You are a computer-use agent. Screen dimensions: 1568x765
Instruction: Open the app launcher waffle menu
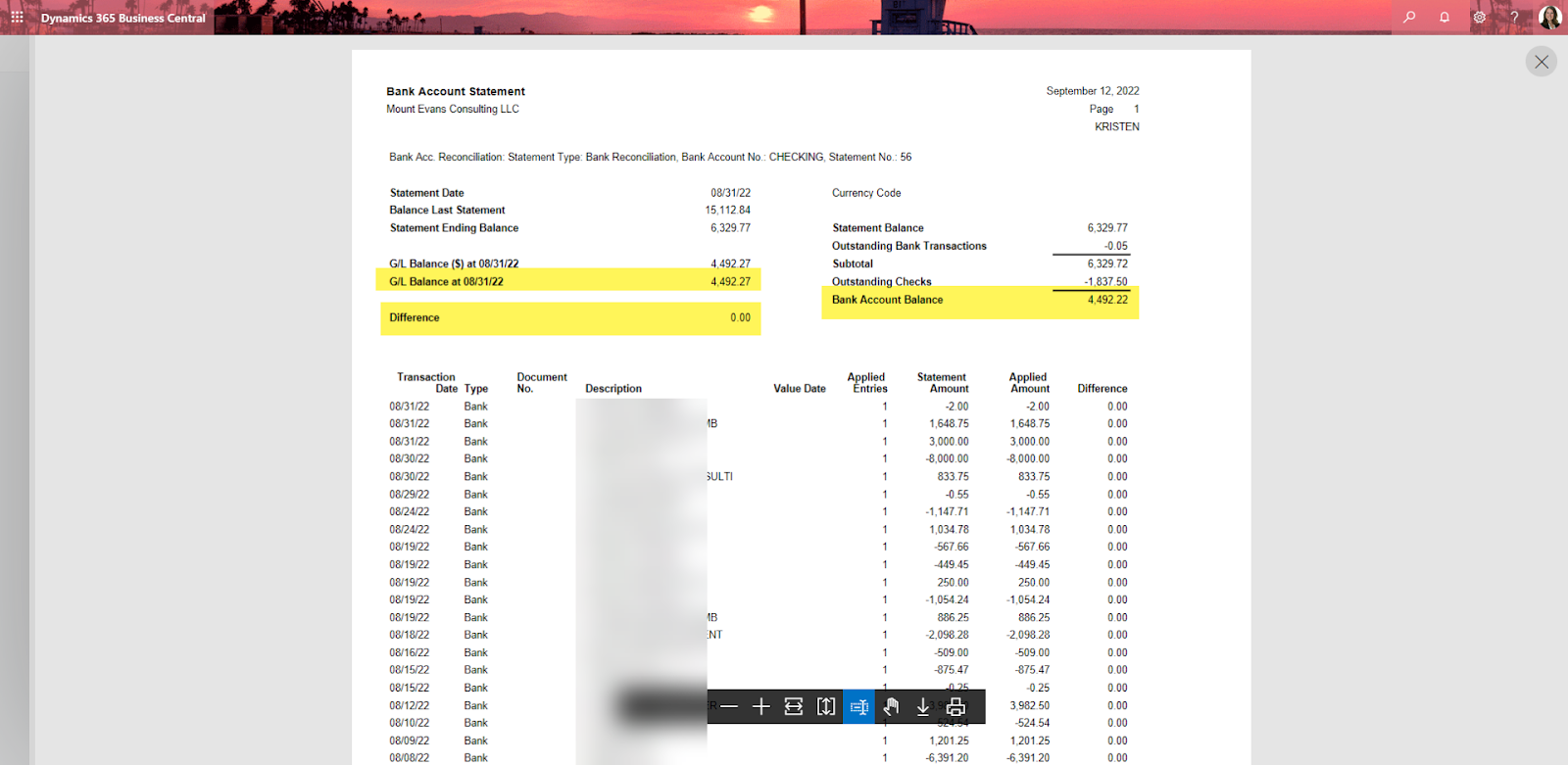[x=17, y=17]
